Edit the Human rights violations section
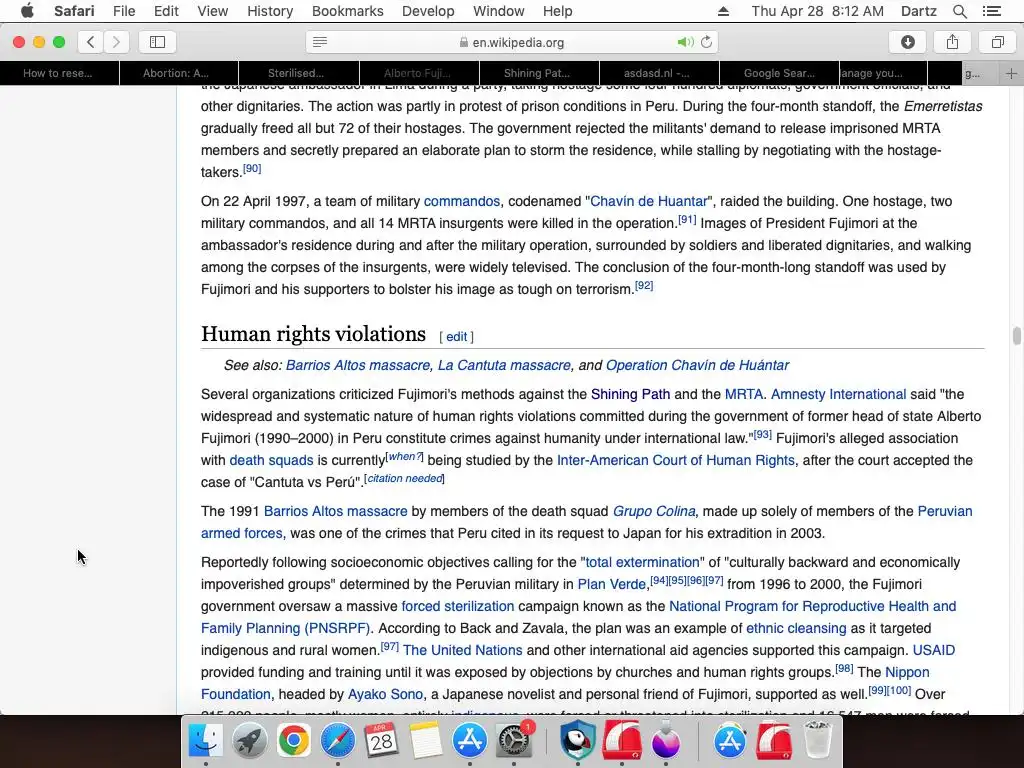Screen dimensions: 1024x768 [x=456, y=337]
